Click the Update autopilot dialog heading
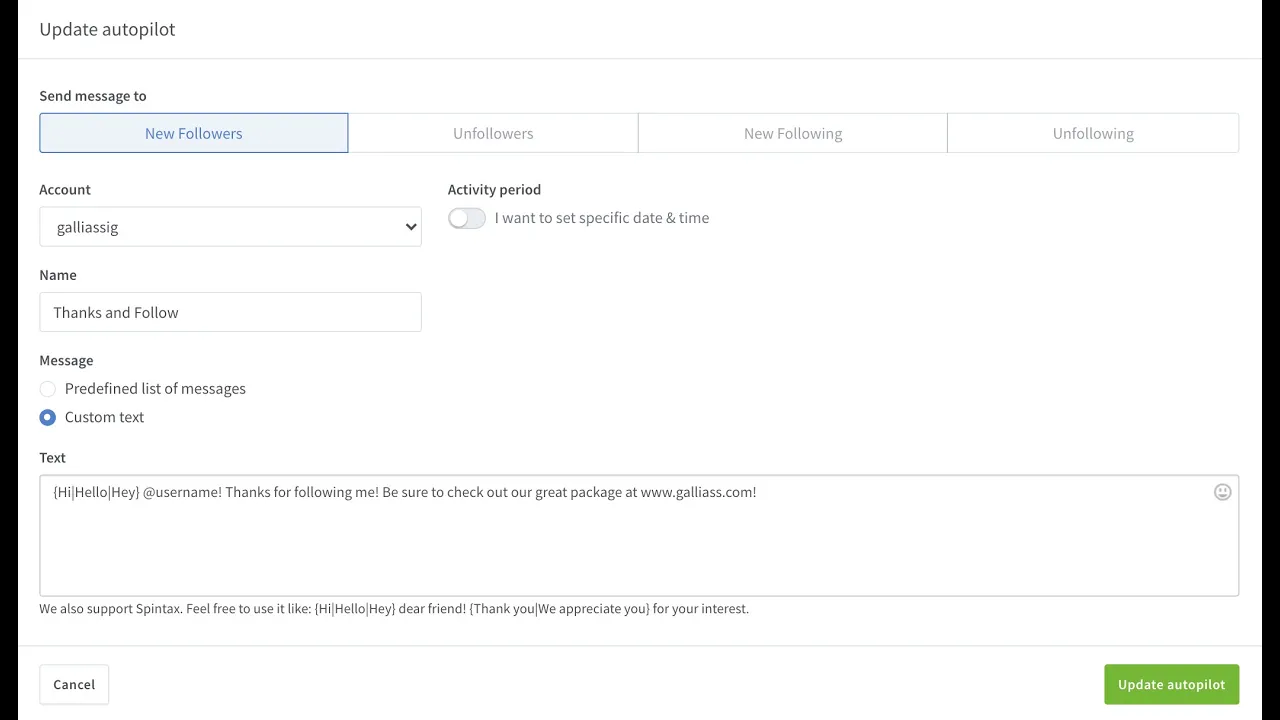1280x720 pixels. point(107,29)
